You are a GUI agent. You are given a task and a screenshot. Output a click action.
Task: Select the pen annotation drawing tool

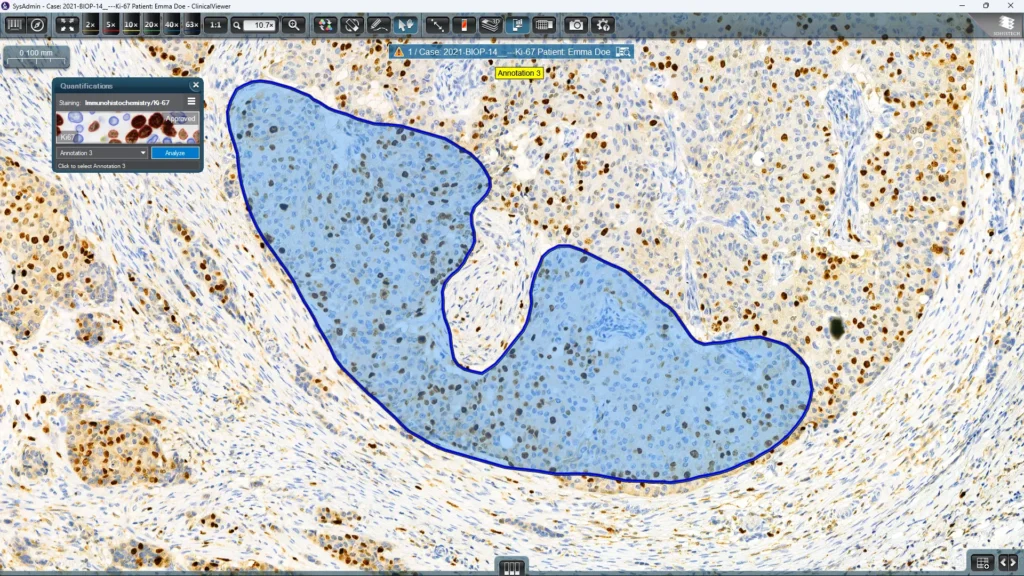pyautogui.click(x=378, y=25)
